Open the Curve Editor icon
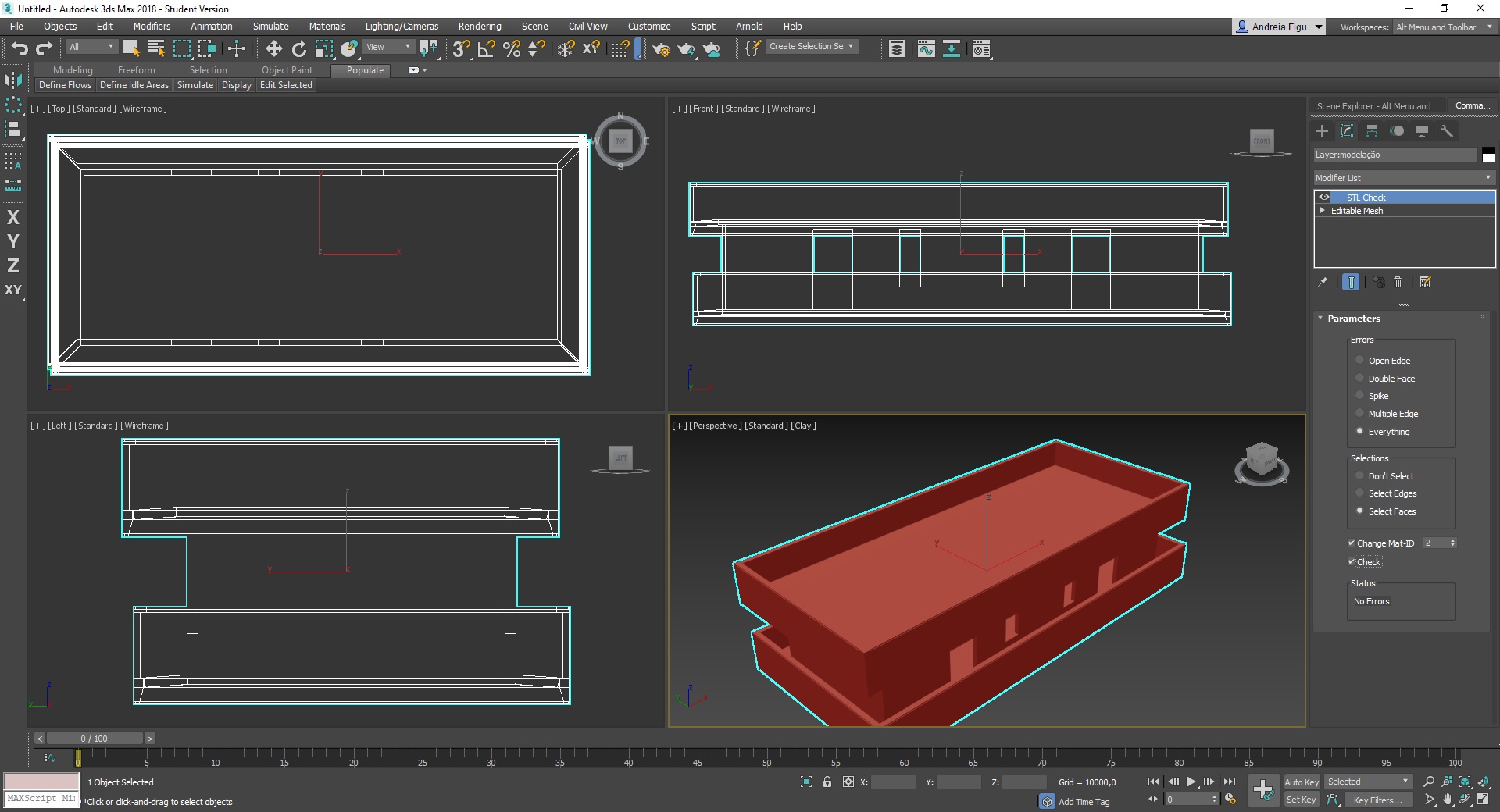 pos(926,49)
